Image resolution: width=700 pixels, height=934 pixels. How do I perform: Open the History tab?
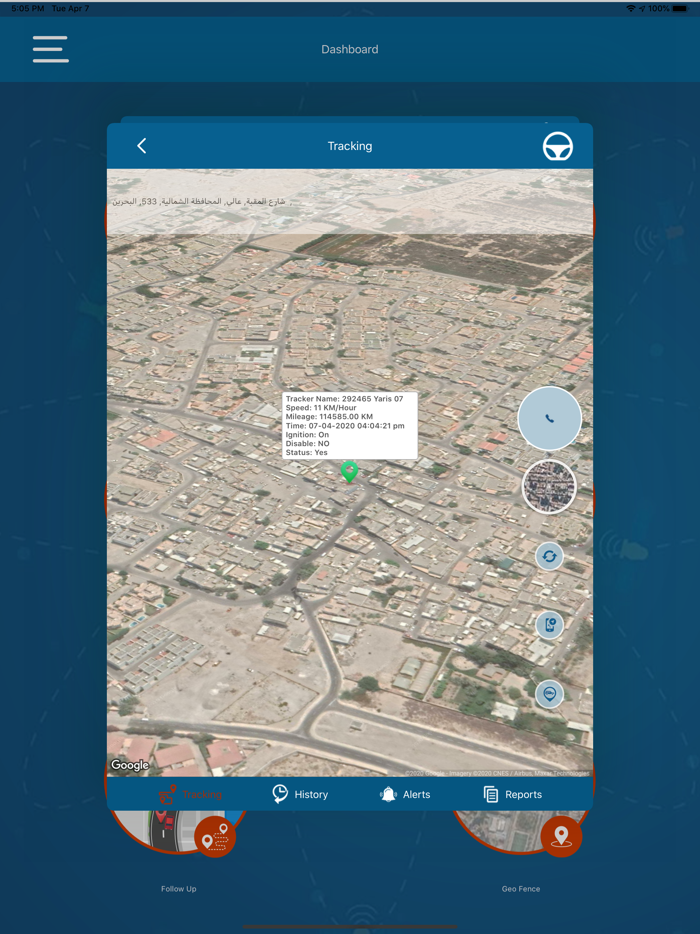300,794
